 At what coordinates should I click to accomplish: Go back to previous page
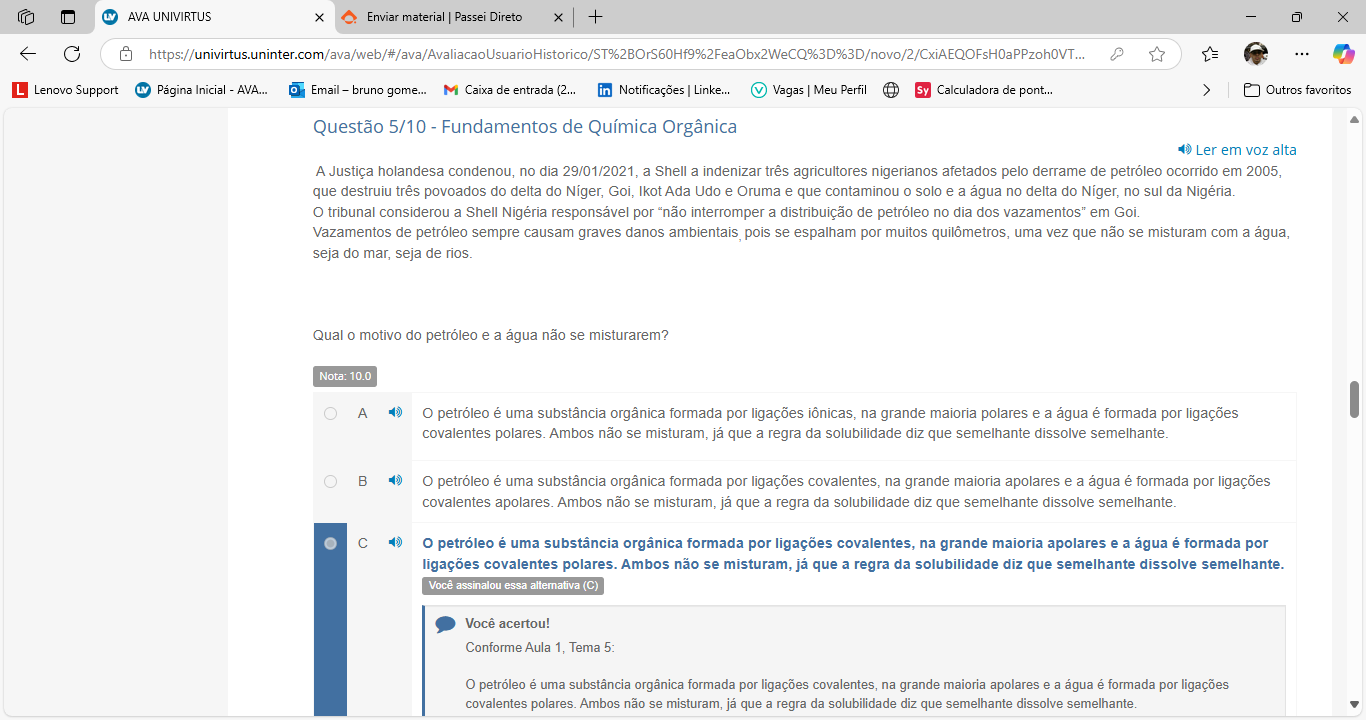click(28, 54)
